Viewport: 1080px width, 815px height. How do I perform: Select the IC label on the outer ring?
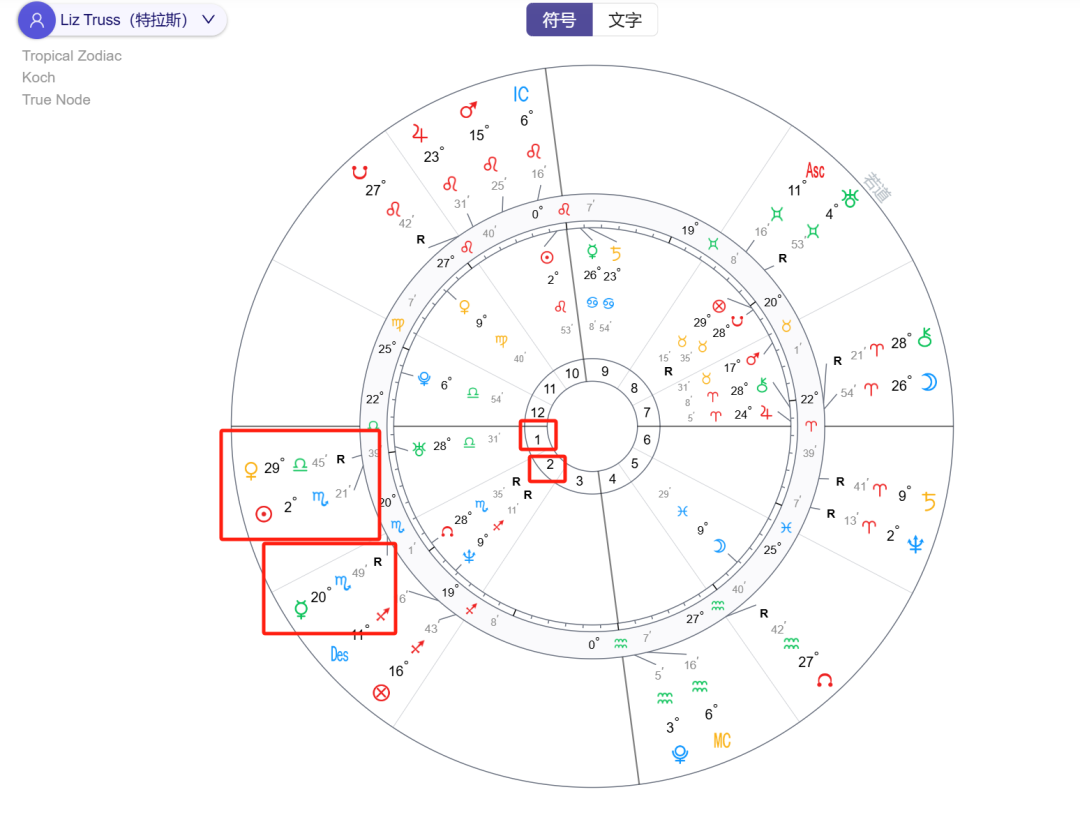point(521,94)
